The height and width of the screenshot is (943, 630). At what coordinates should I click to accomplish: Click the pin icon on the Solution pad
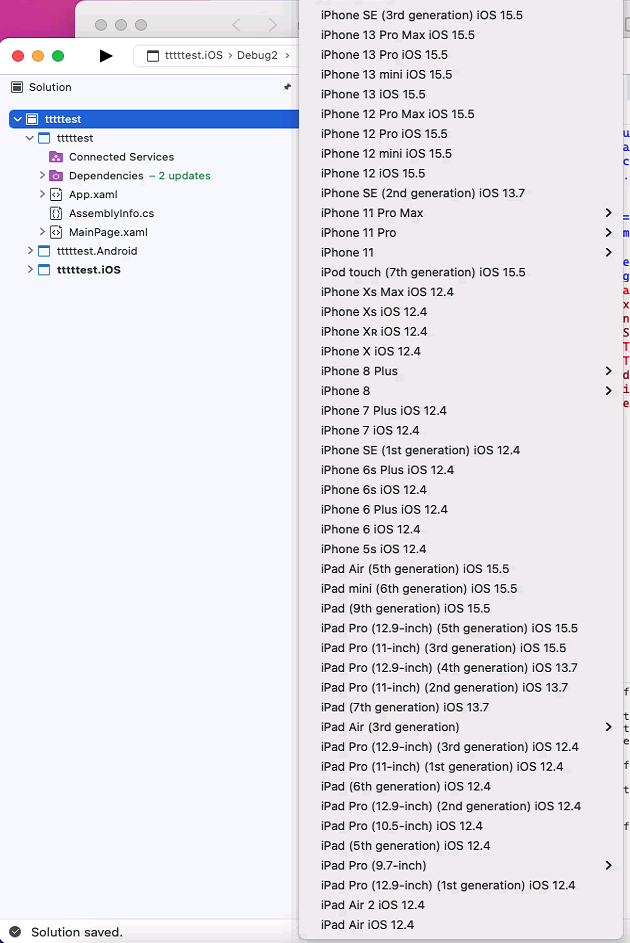[x=290, y=87]
